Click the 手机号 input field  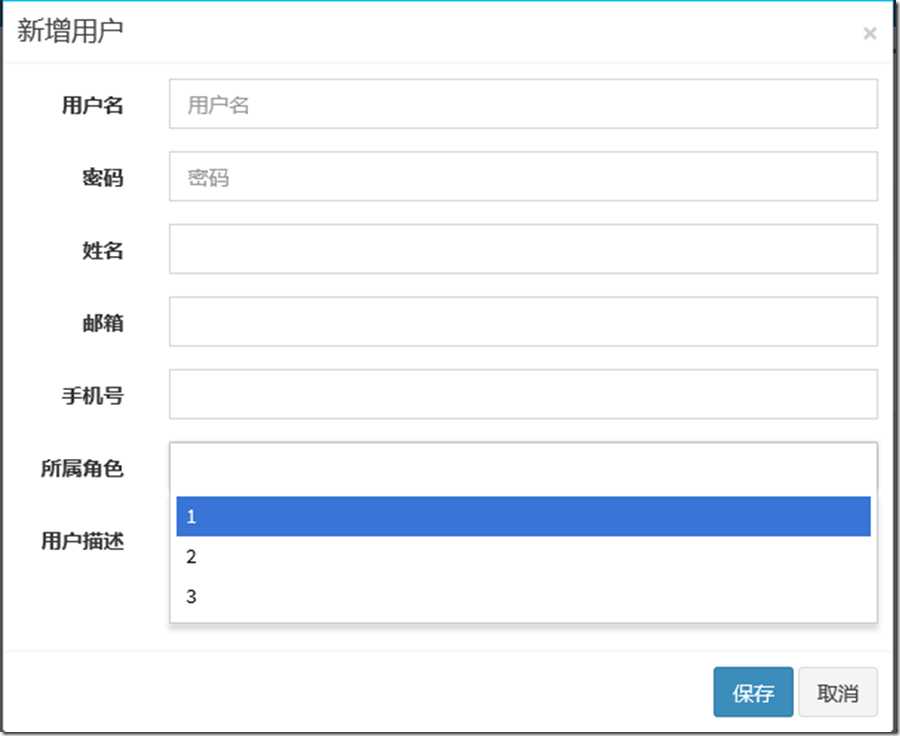(x=523, y=394)
